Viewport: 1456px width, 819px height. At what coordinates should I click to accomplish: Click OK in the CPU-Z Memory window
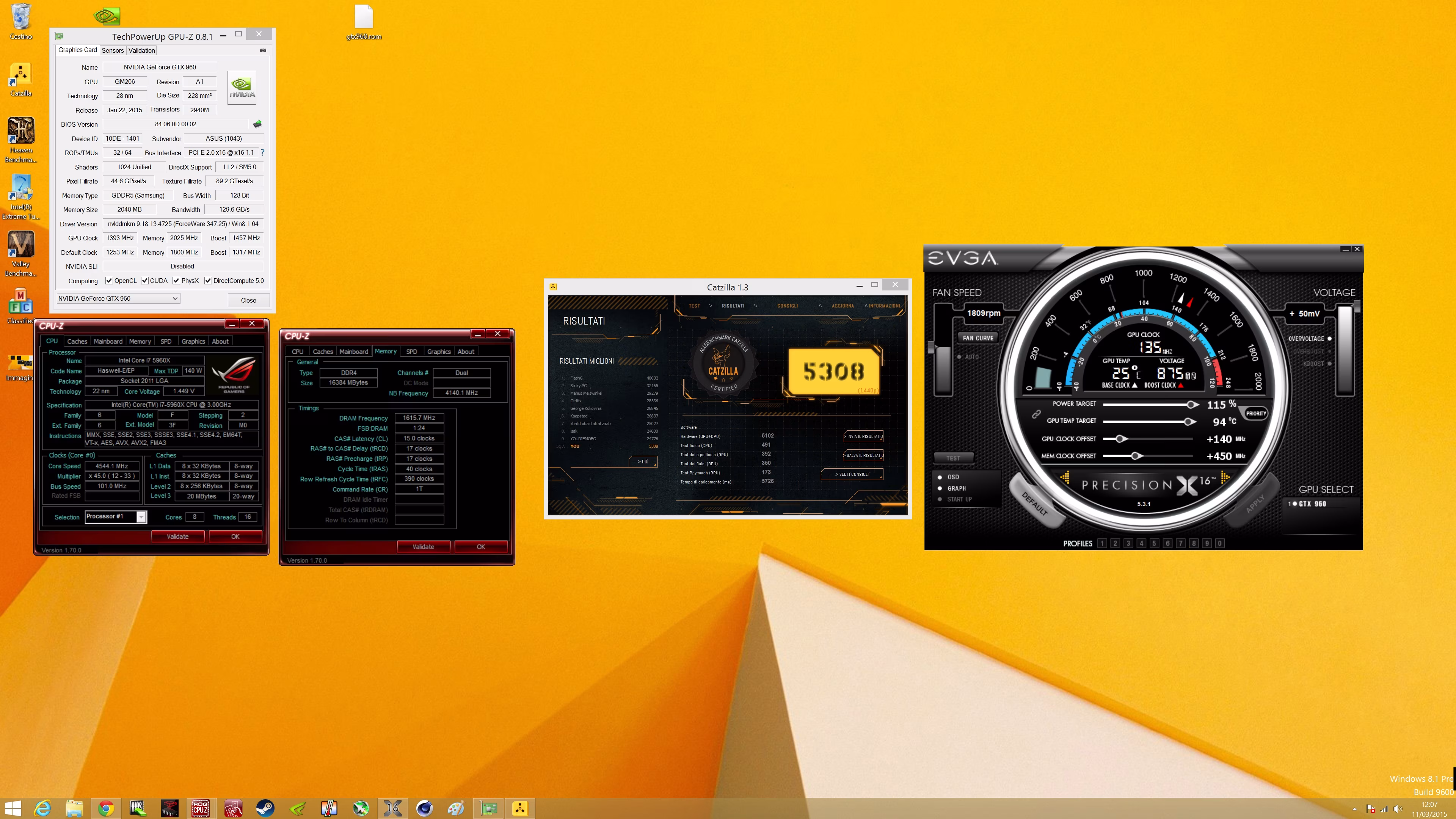[481, 546]
